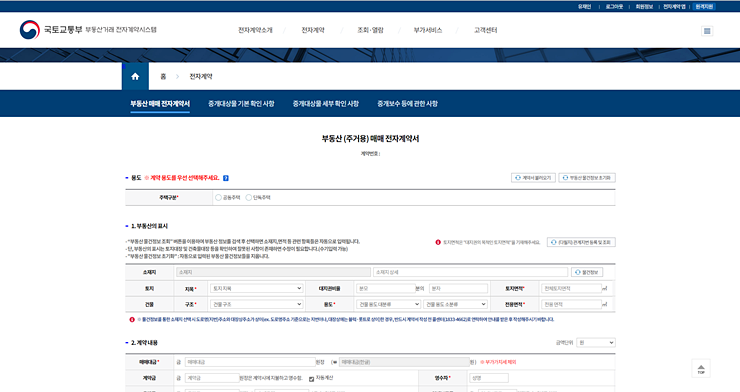Click the 영수자 성명 input field
The image size is (740, 392).
tap(489, 378)
